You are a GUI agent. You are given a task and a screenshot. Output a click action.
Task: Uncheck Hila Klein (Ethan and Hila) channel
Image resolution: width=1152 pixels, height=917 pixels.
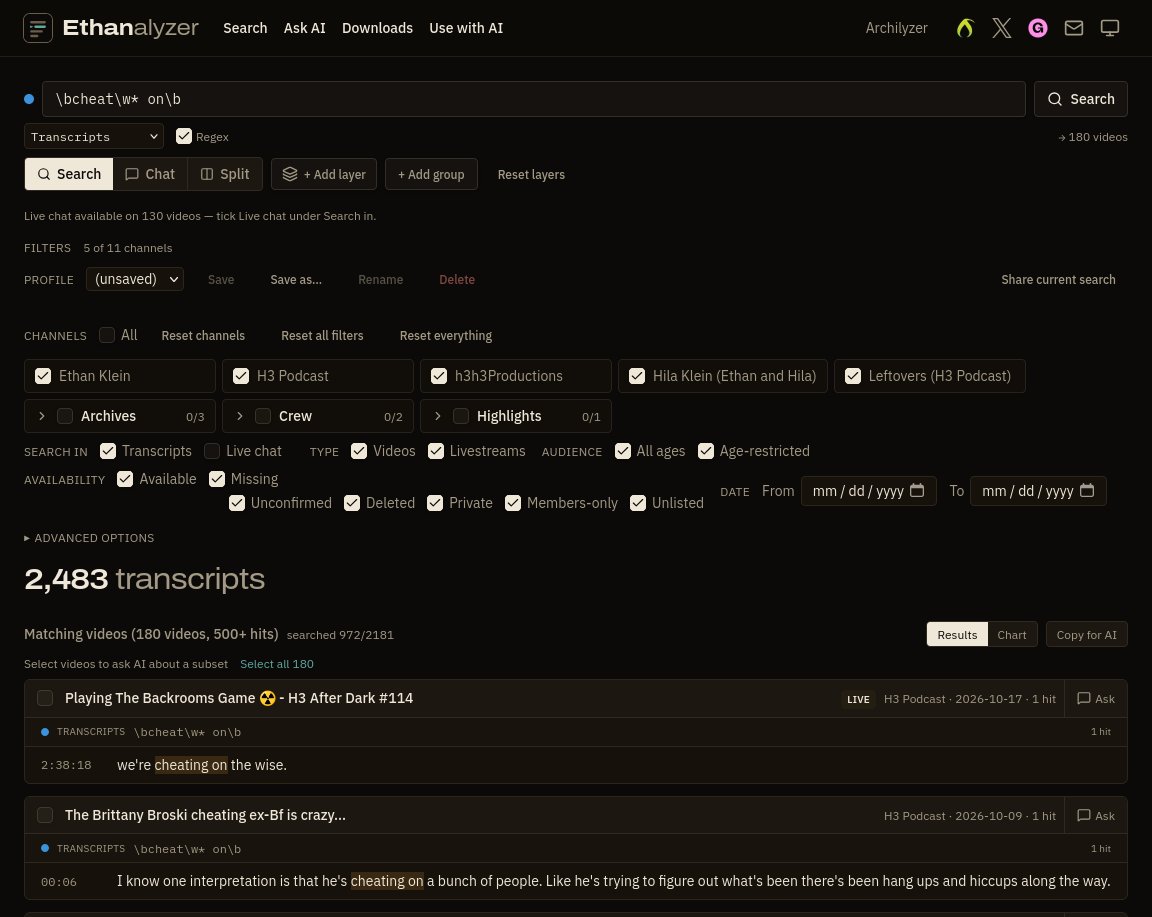click(637, 376)
